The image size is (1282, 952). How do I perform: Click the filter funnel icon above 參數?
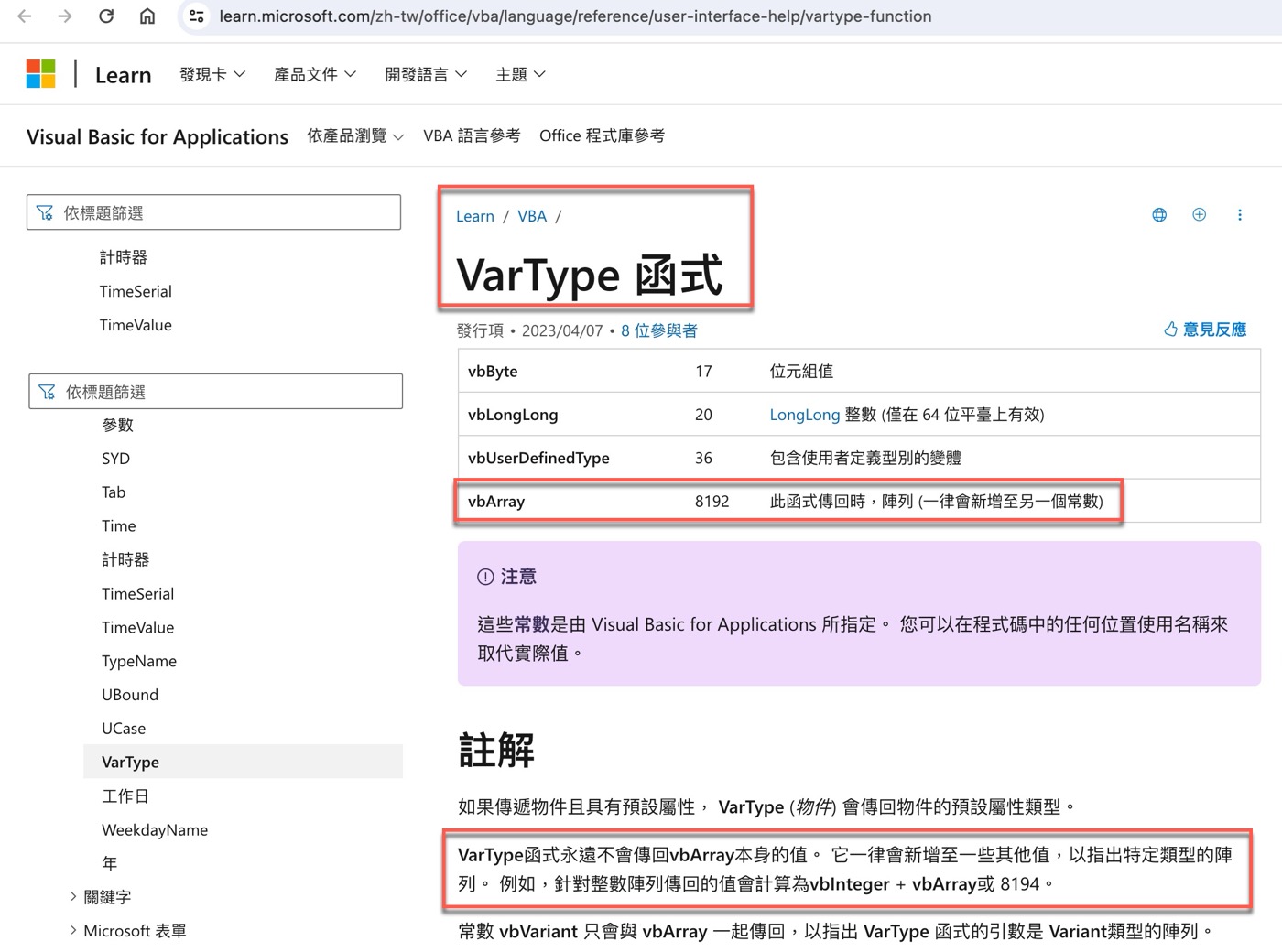tap(47, 391)
